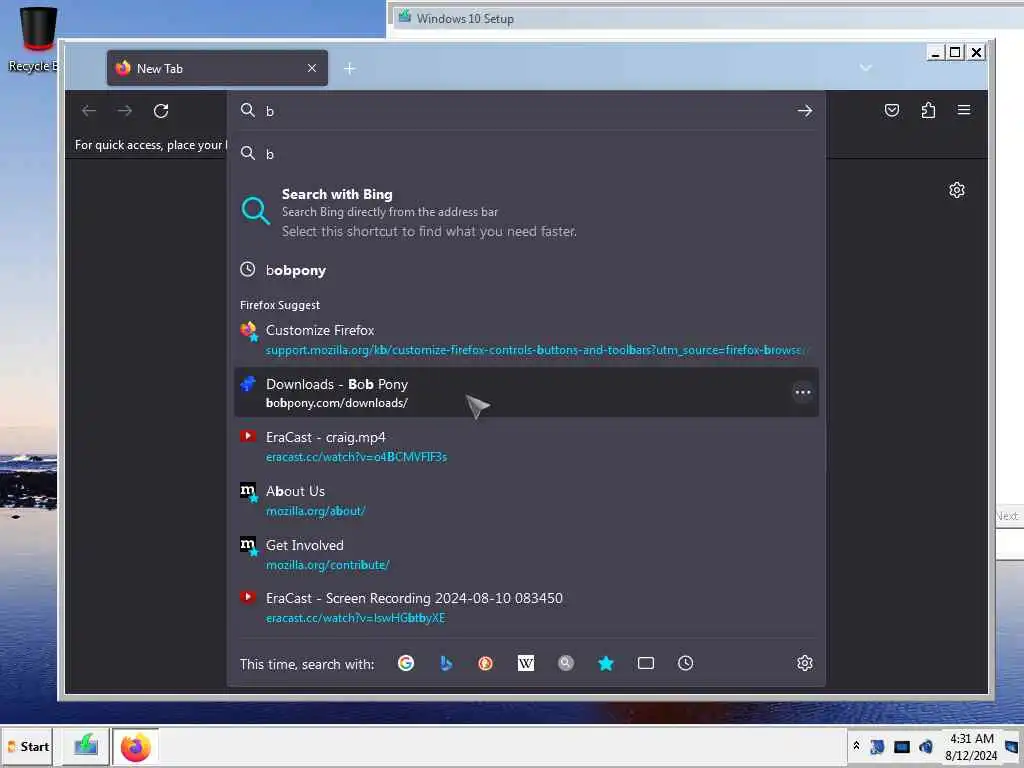The width and height of the screenshot is (1024, 768).
Task: Click the Windows Start button
Action: click(x=27, y=747)
